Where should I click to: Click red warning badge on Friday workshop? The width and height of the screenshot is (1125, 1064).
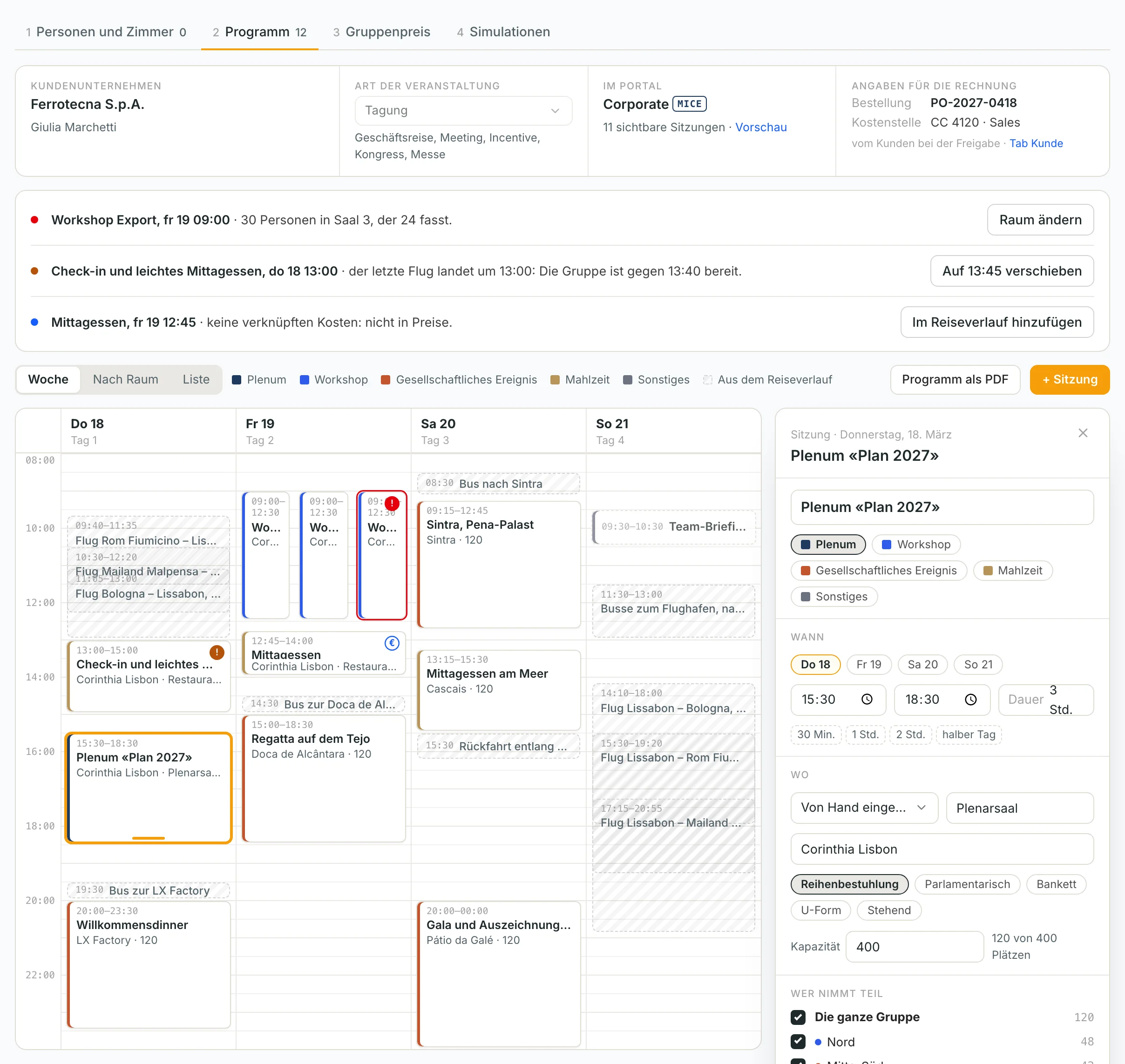click(x=392, y=503)
